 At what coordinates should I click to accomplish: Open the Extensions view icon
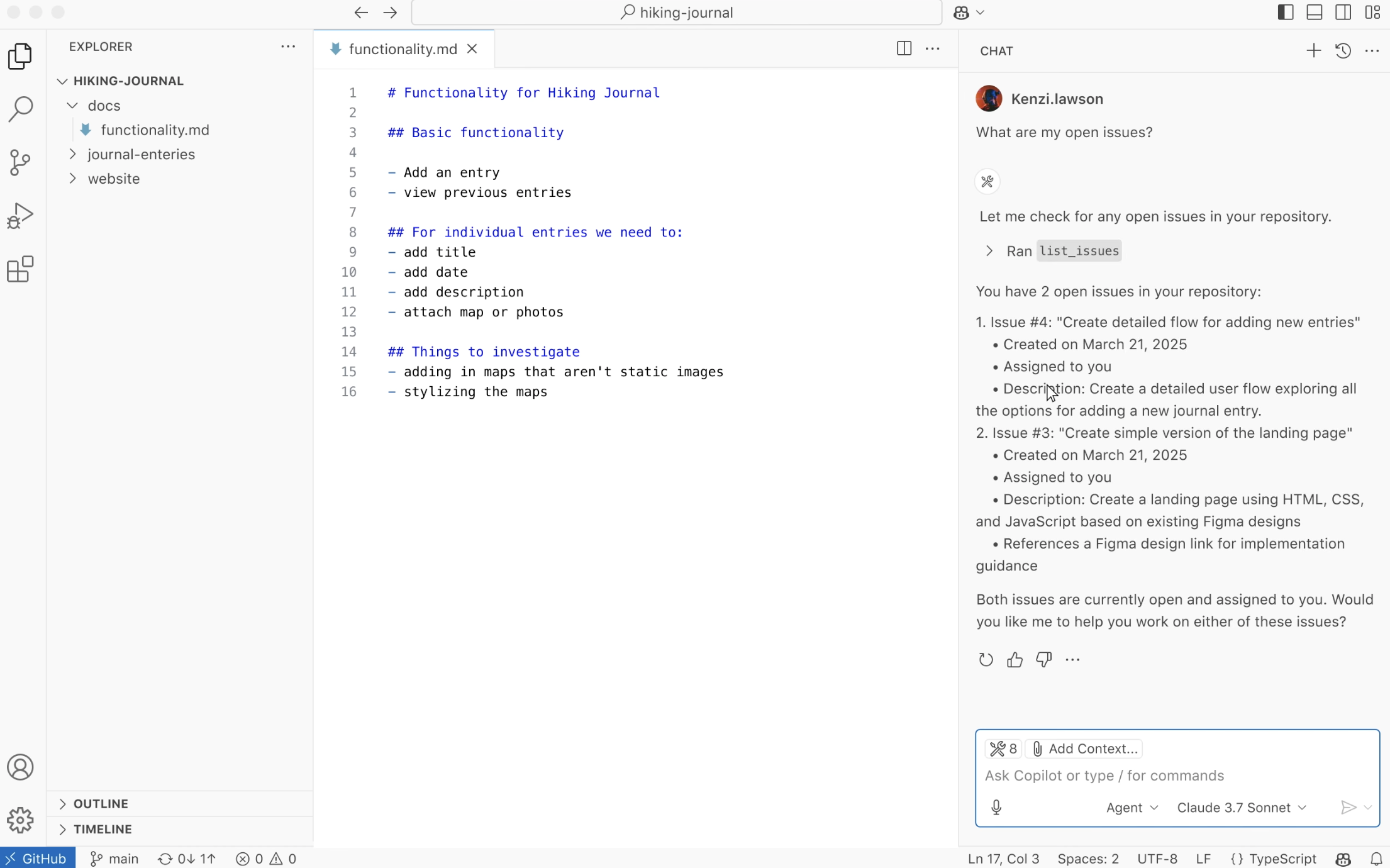point(20,269)
